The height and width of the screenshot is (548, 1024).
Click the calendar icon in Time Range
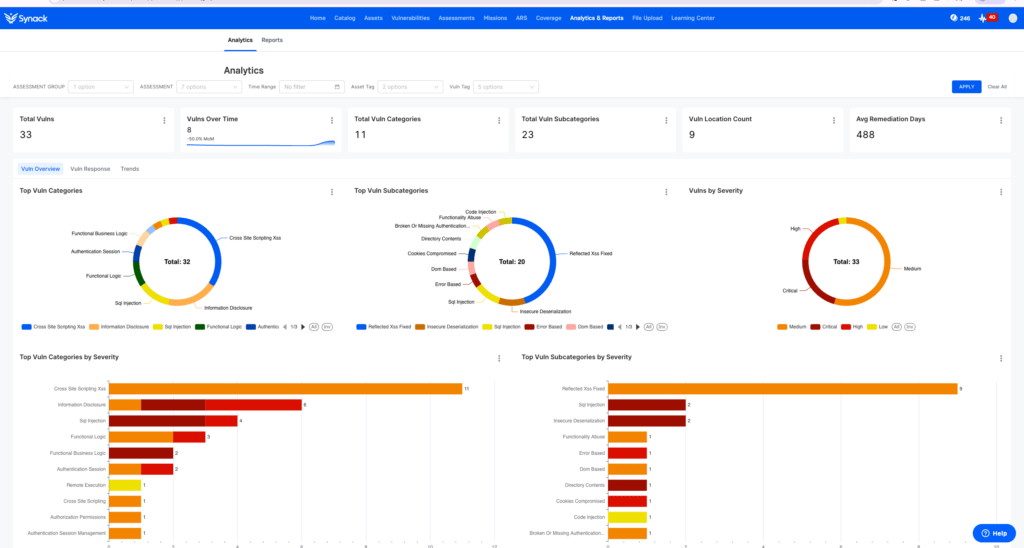pyautogui.click(x=338, y=87)
